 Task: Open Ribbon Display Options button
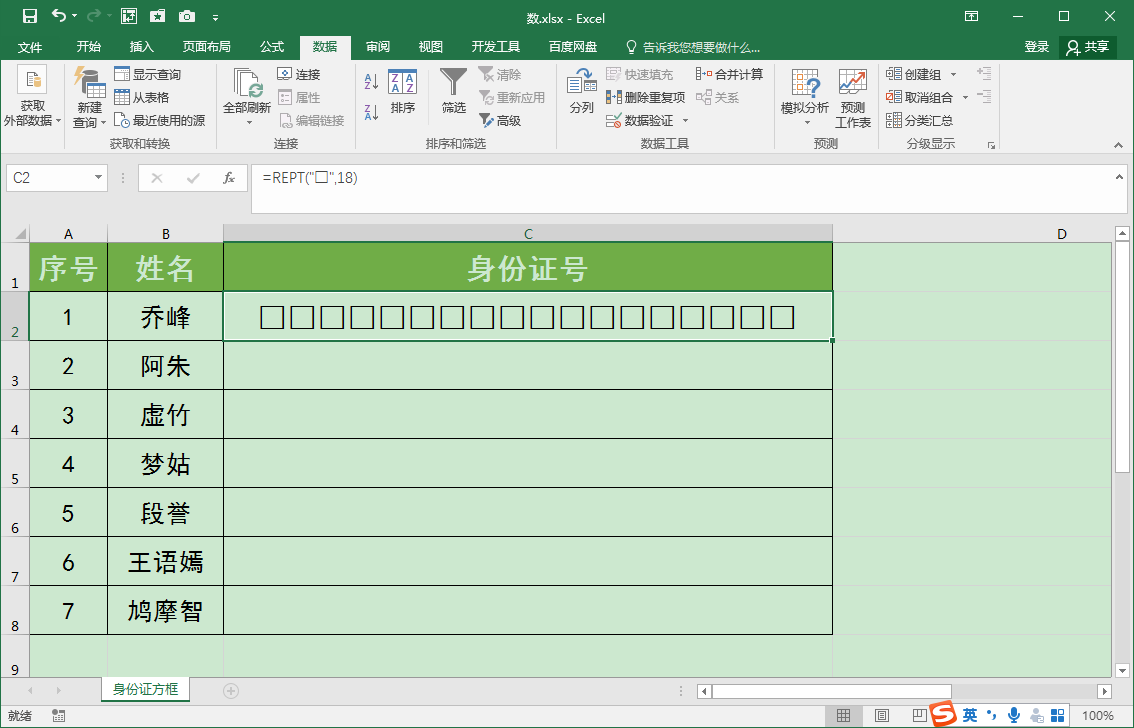coord(971,16)
